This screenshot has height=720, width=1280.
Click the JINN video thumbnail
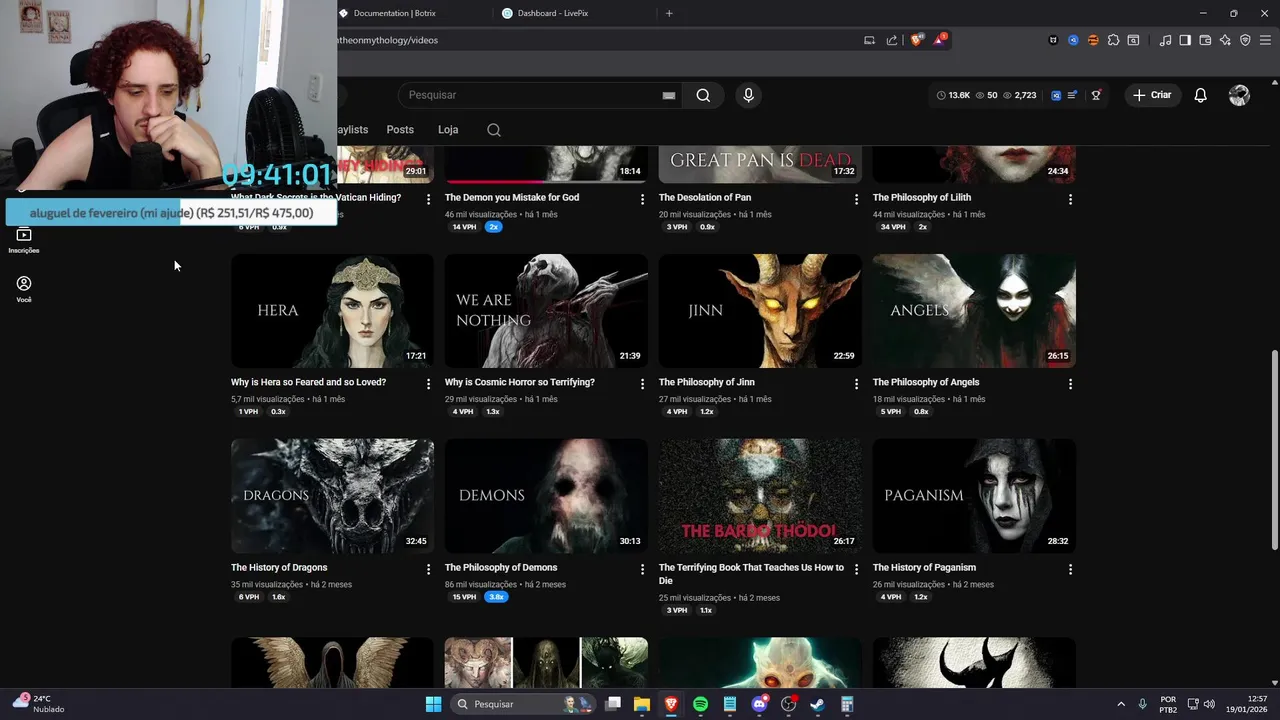tap(760, 311)
